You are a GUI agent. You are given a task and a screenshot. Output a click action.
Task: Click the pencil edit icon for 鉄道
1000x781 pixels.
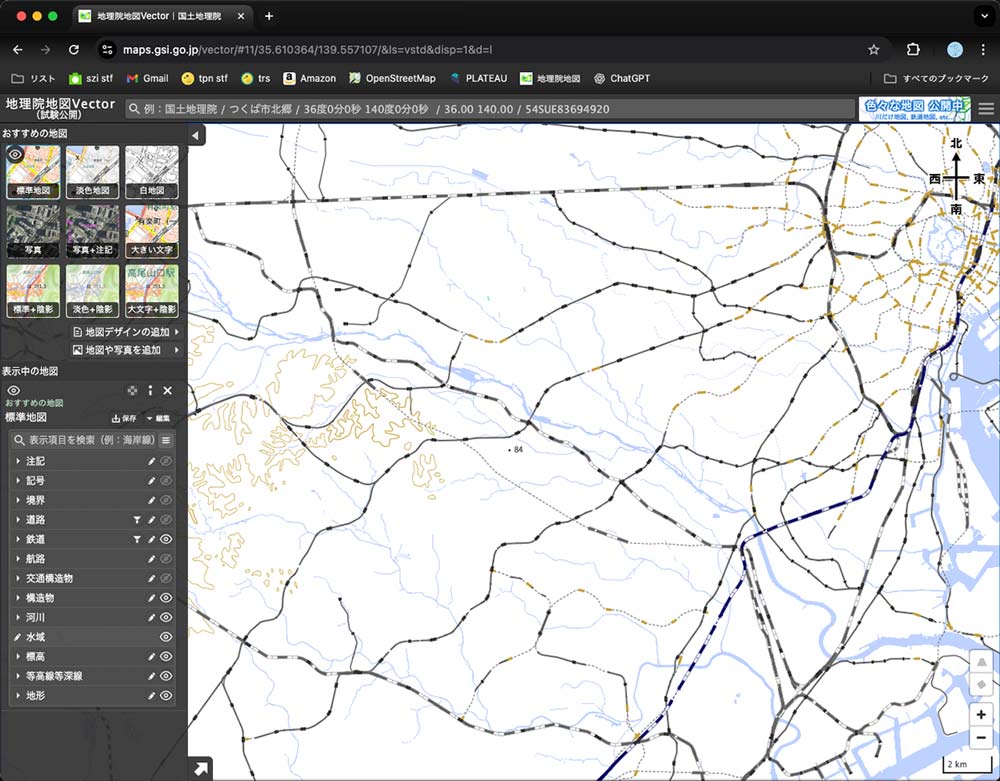152,539
